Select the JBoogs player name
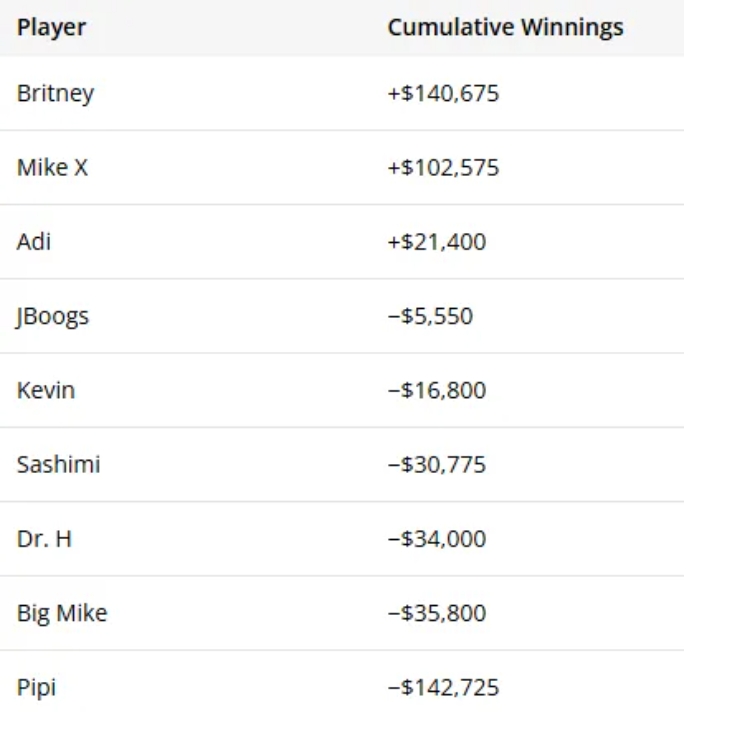The height and width of the screenshot is (733, 750). coord(53,317)
